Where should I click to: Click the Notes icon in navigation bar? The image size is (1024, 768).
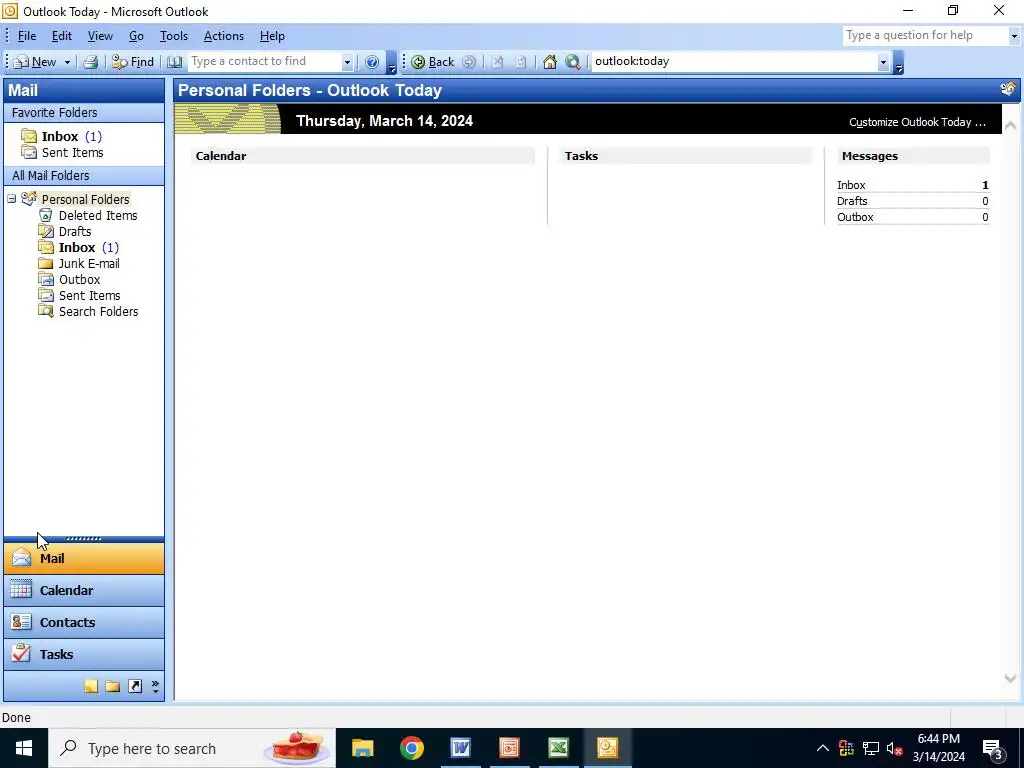[x=91, y=686]
